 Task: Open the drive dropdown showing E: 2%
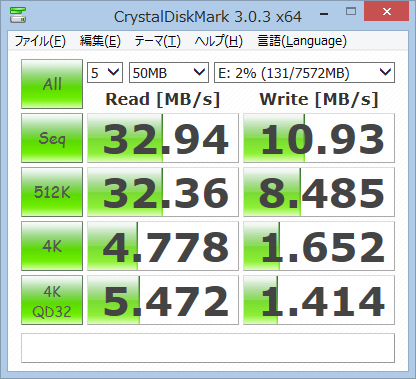[x=304, y=72]
